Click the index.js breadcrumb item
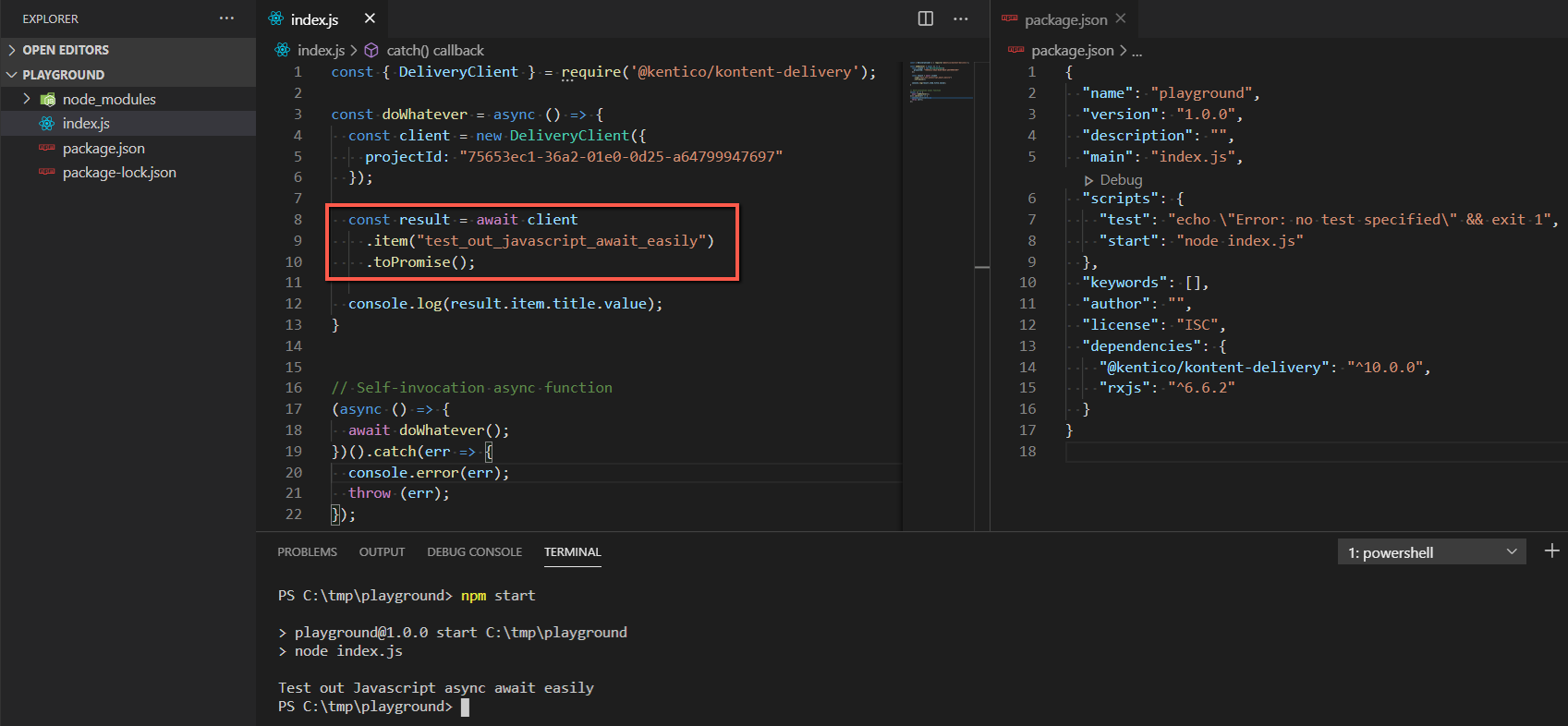Viewport: 1568px width, 726px height. pos(320,51)
